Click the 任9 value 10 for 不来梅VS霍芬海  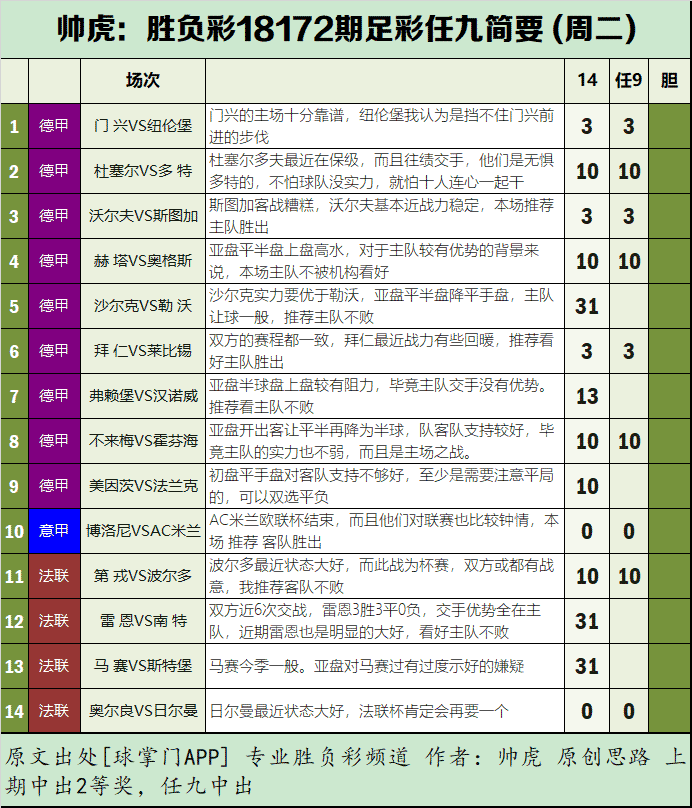629,441
